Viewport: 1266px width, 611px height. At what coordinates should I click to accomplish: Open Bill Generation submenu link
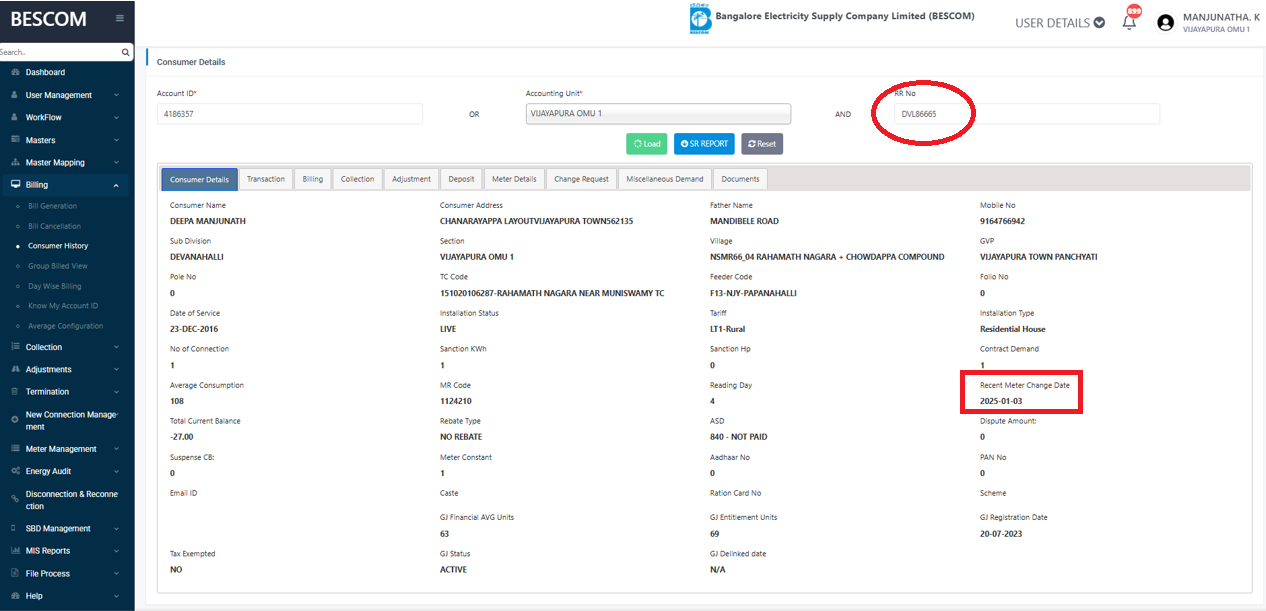click(x=52, y=206)
